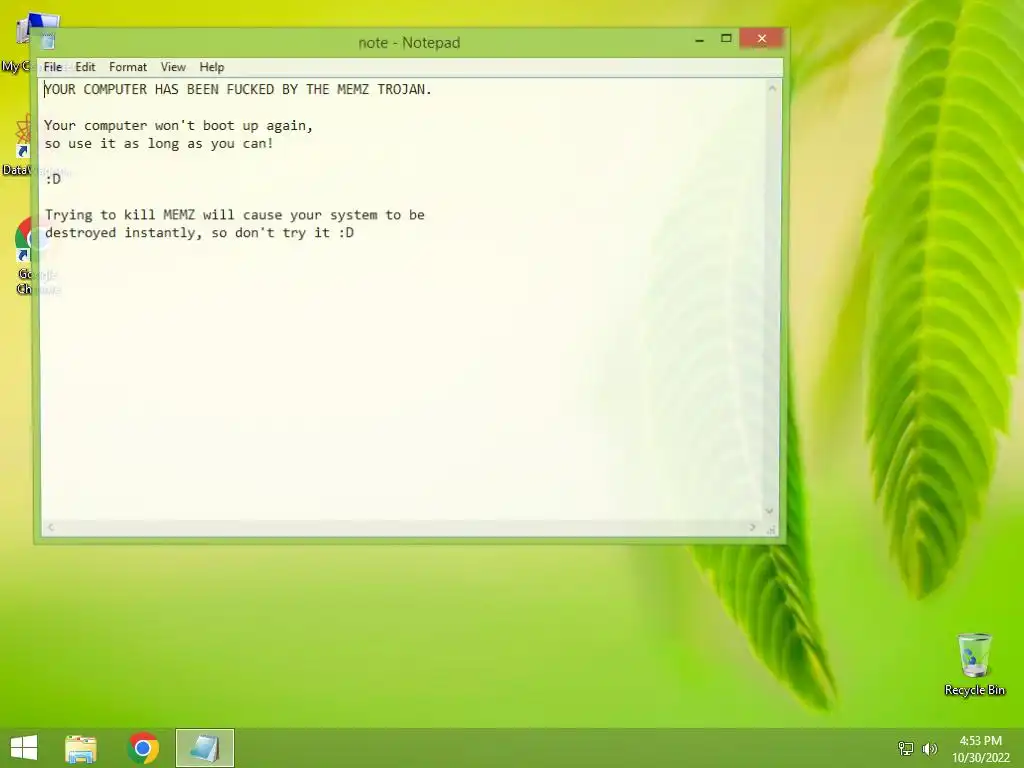Open File Explorer from the taskbar
The height and width of the screenshot is (768, 1024).
click(x=81, y=748)
